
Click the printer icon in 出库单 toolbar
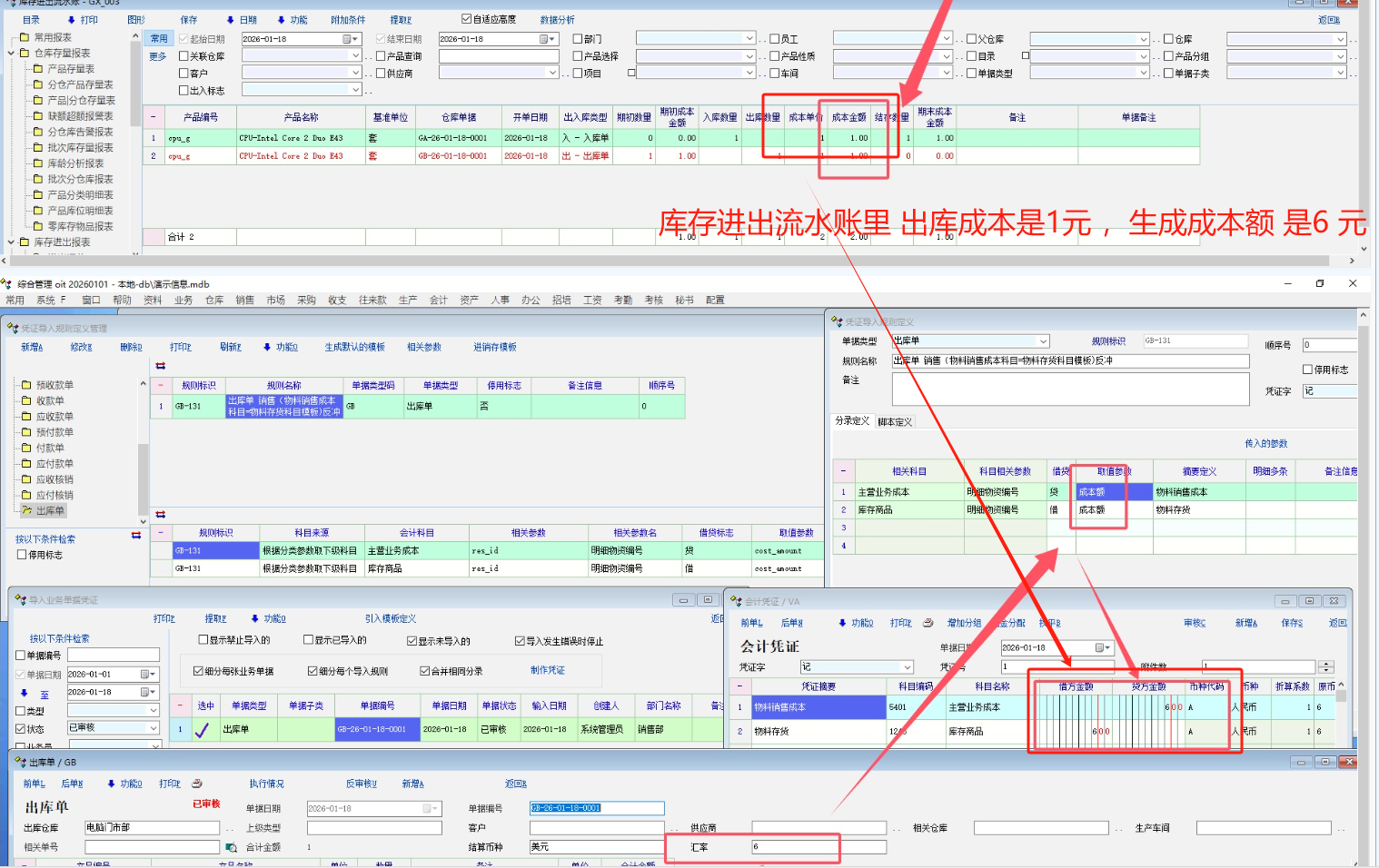pos(197,784)
